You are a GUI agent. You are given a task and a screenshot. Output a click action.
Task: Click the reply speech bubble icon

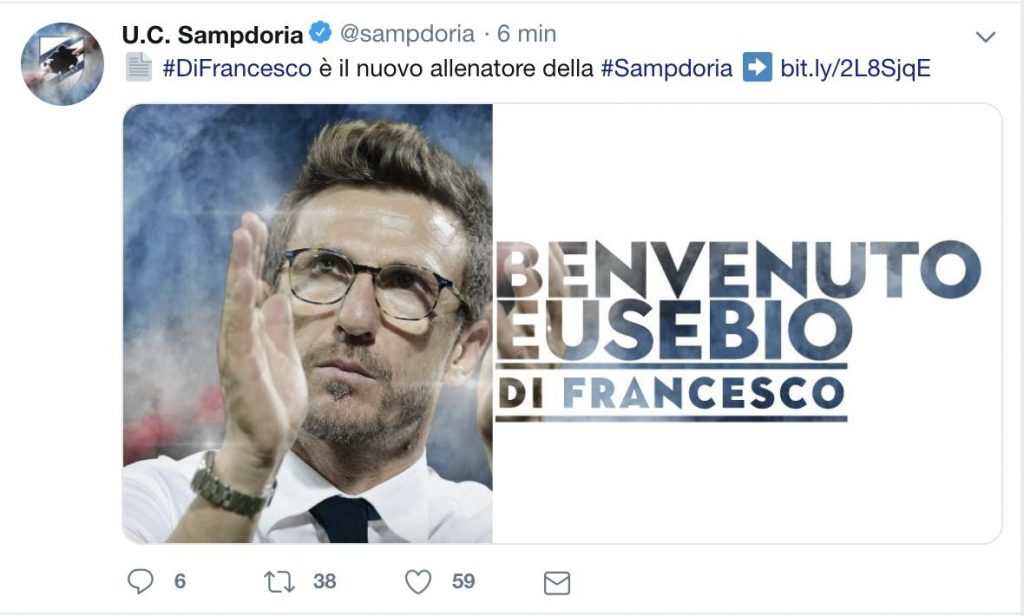[x=140, y=581]
